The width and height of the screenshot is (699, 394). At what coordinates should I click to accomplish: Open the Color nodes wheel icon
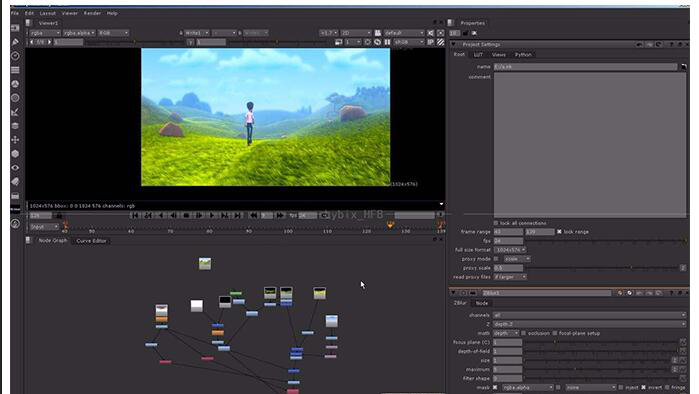tap(15, 84)
